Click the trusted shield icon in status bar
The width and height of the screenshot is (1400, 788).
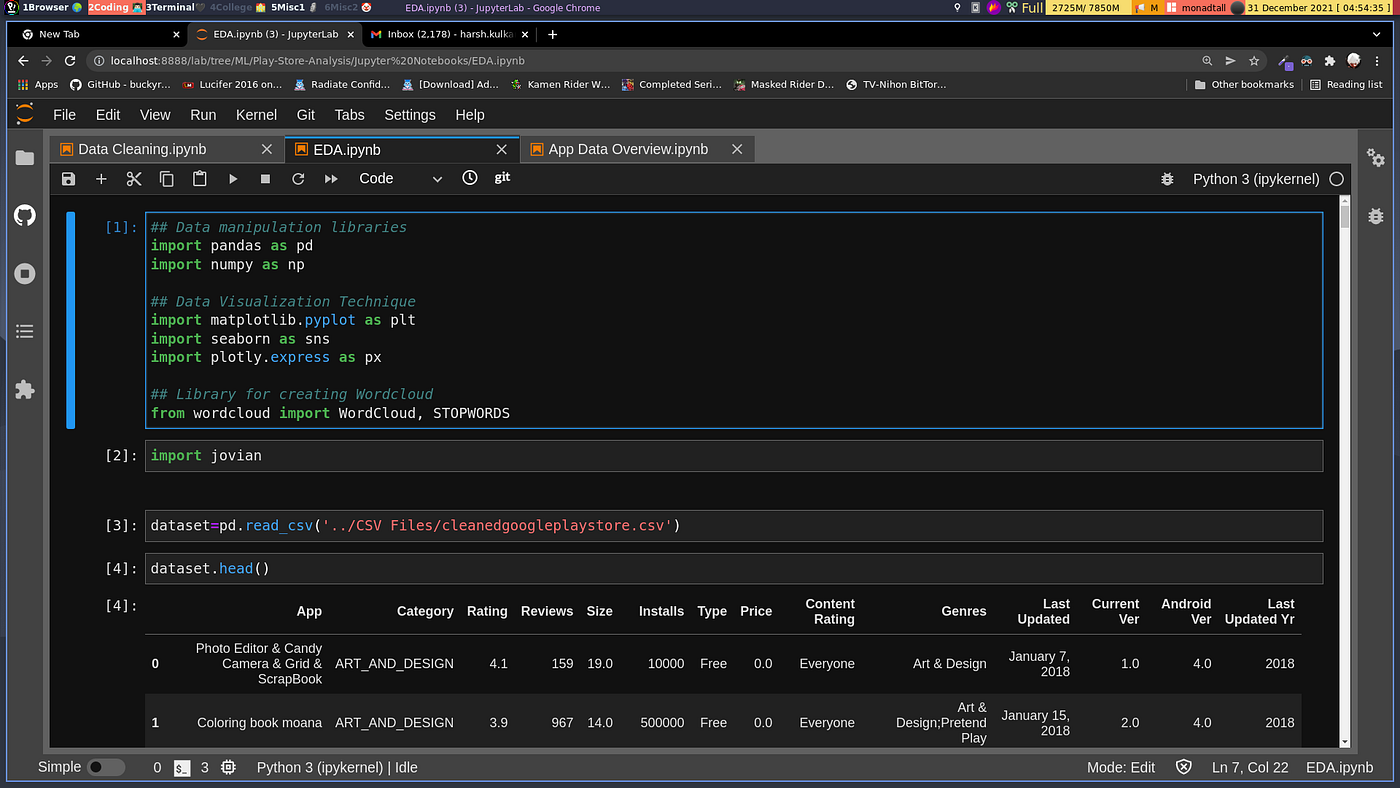click(1184, 768)
